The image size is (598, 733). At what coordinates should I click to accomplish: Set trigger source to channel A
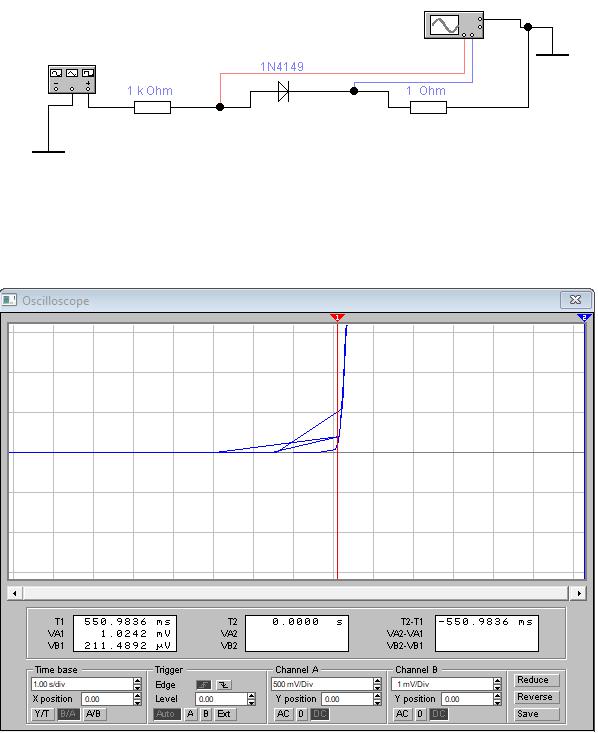(x=190, y=714)
